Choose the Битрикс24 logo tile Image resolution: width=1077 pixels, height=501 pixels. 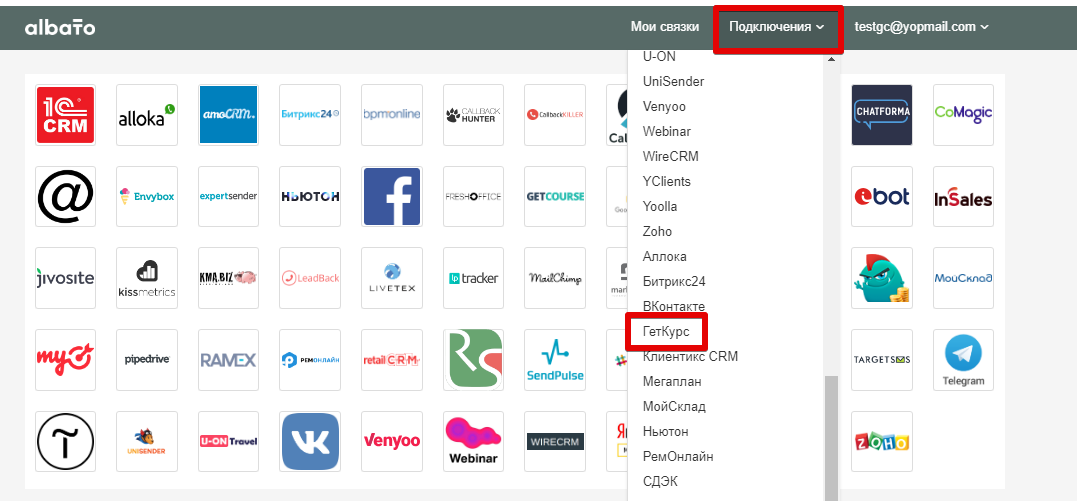tap(310, 115)
